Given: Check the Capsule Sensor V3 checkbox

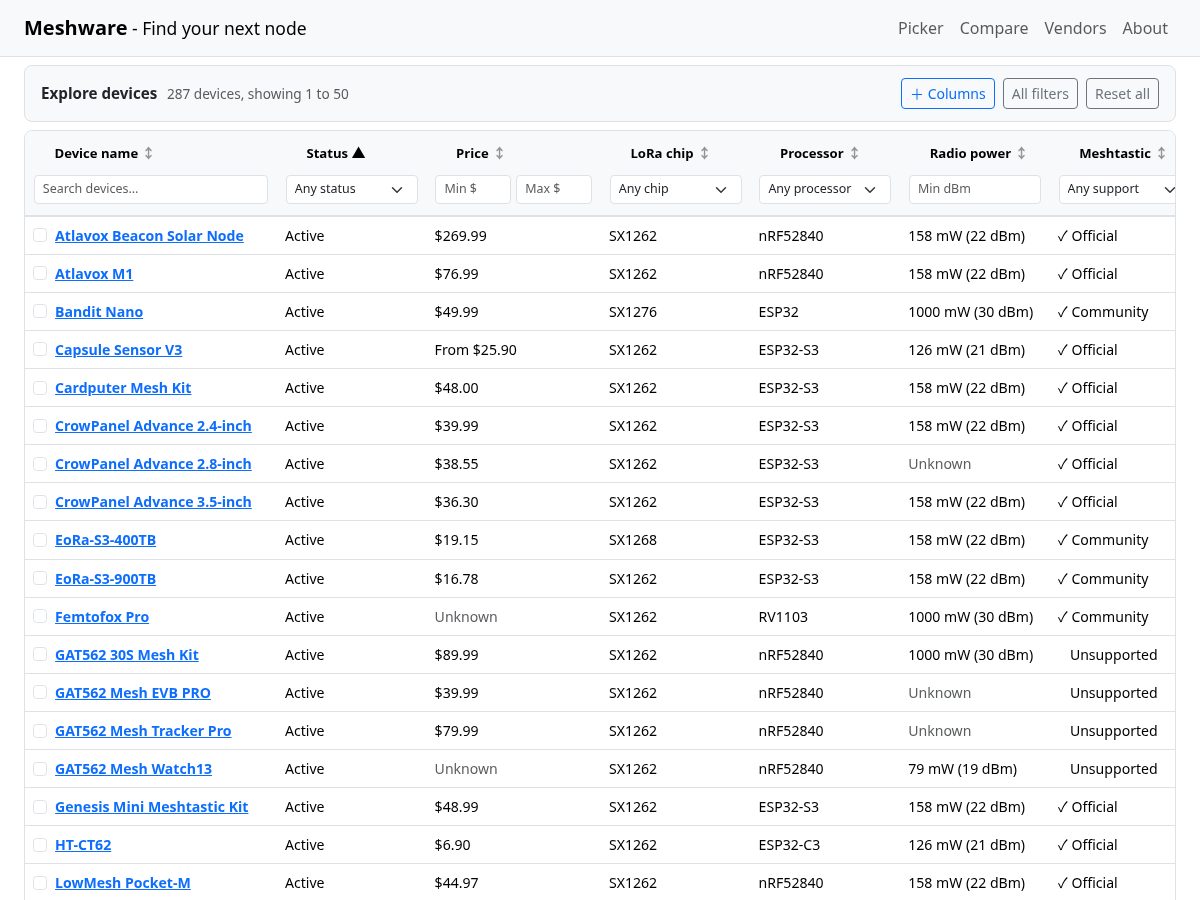Looking at the screenshot, I should tap(40, 349).
